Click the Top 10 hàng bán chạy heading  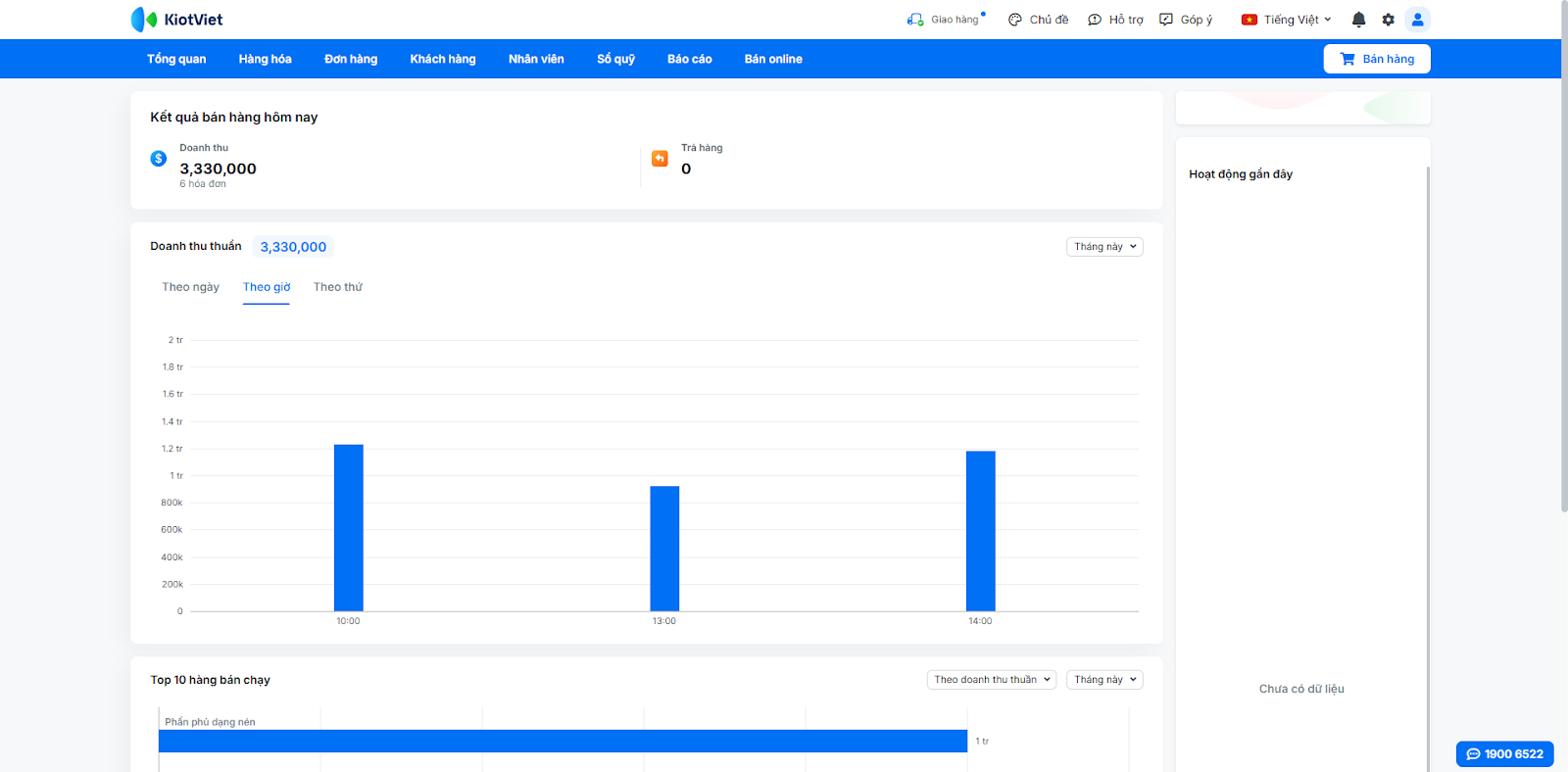point(210,680)
